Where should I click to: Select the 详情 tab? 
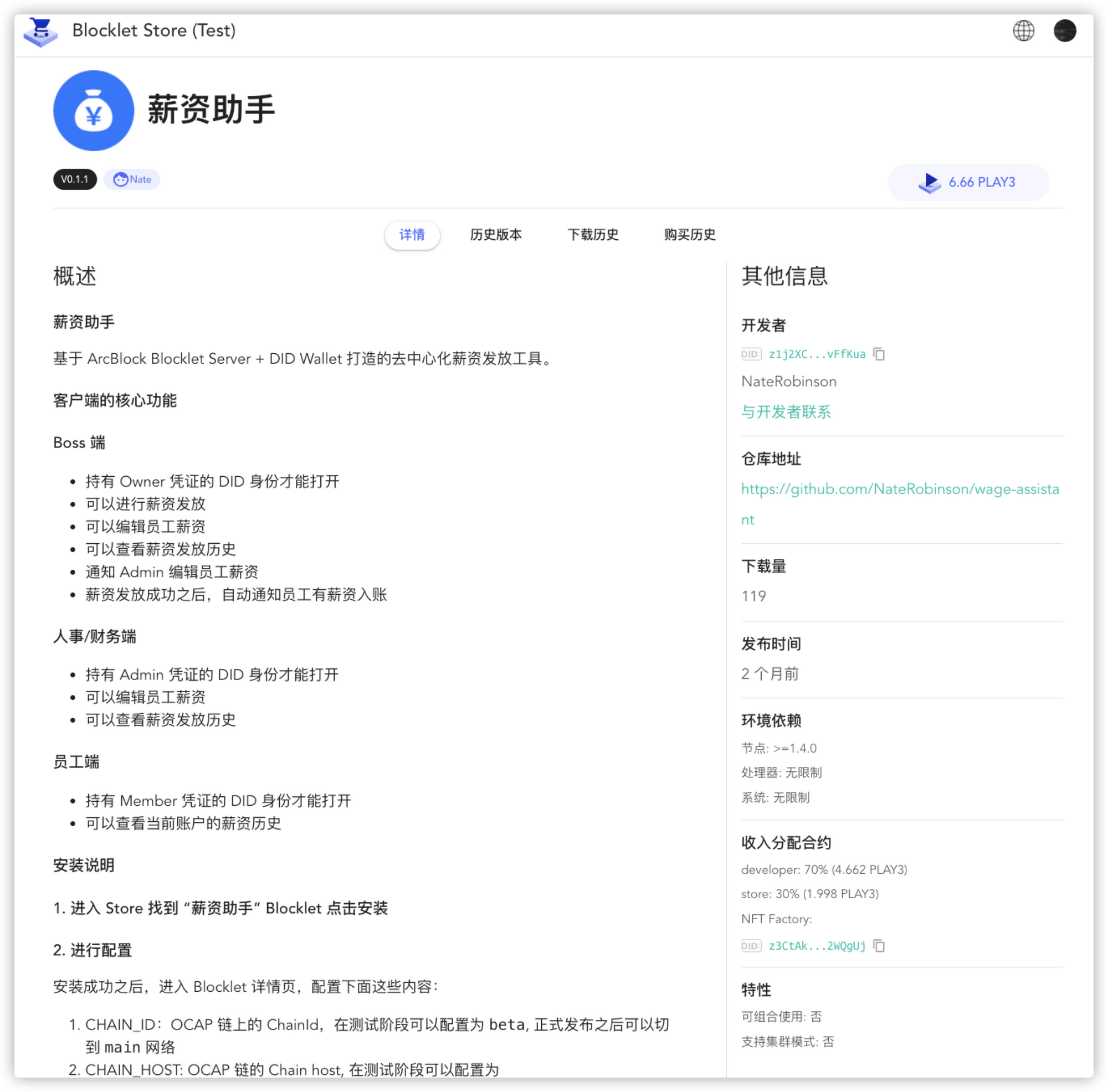pyautogui.click(x=412, y=235)
